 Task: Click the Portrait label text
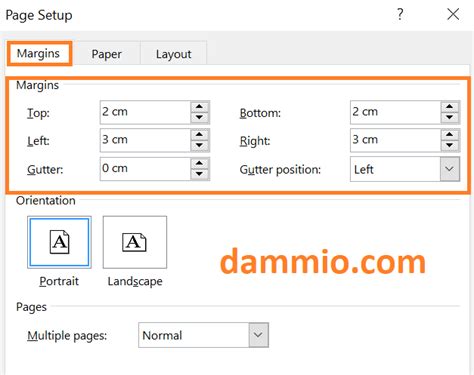point(59,282)
